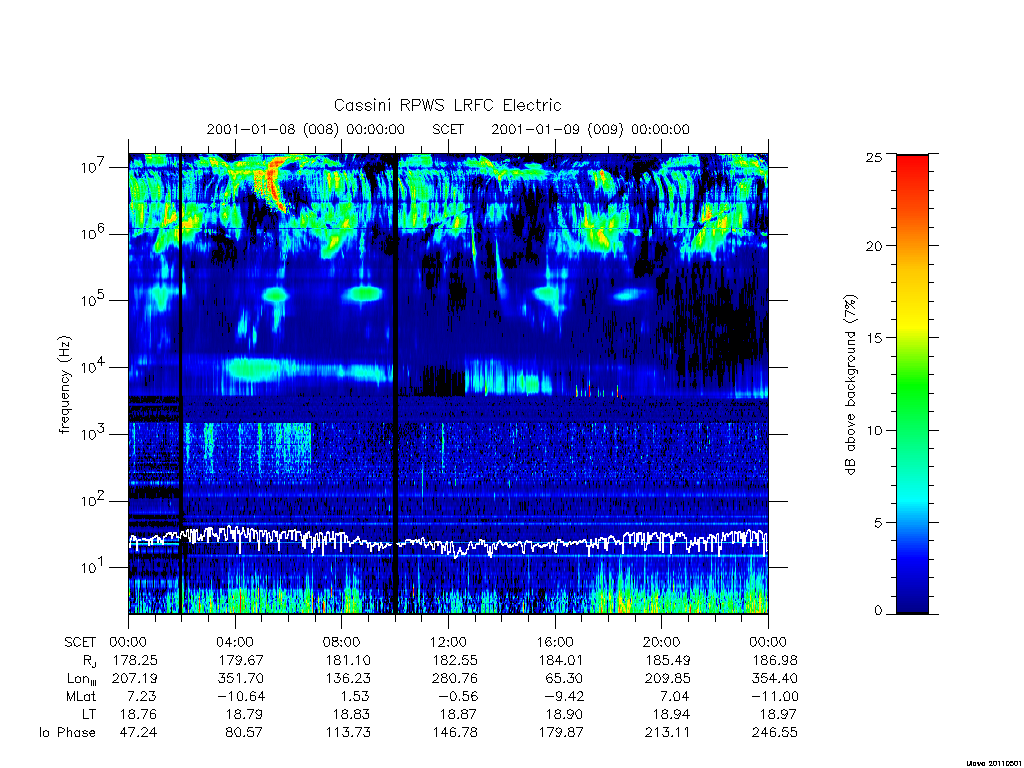Click the longitude value 65.30

click(x=564, y=678)
